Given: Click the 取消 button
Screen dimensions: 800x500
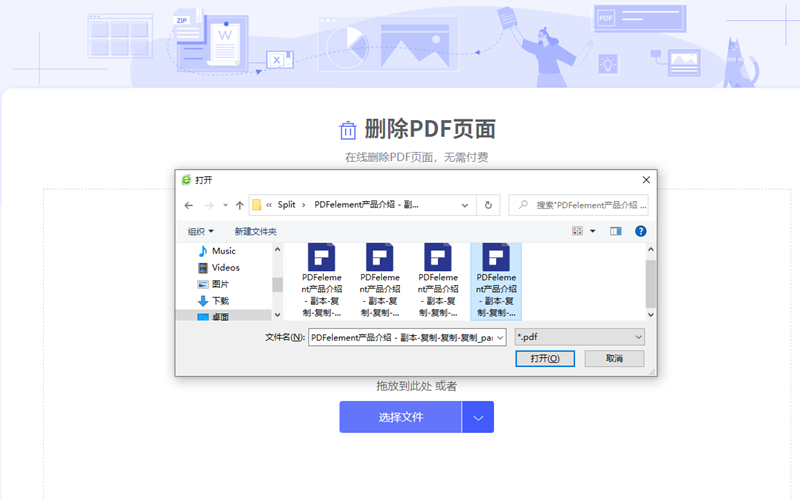Looking at the screenshot, I should (x=614, y=358).
